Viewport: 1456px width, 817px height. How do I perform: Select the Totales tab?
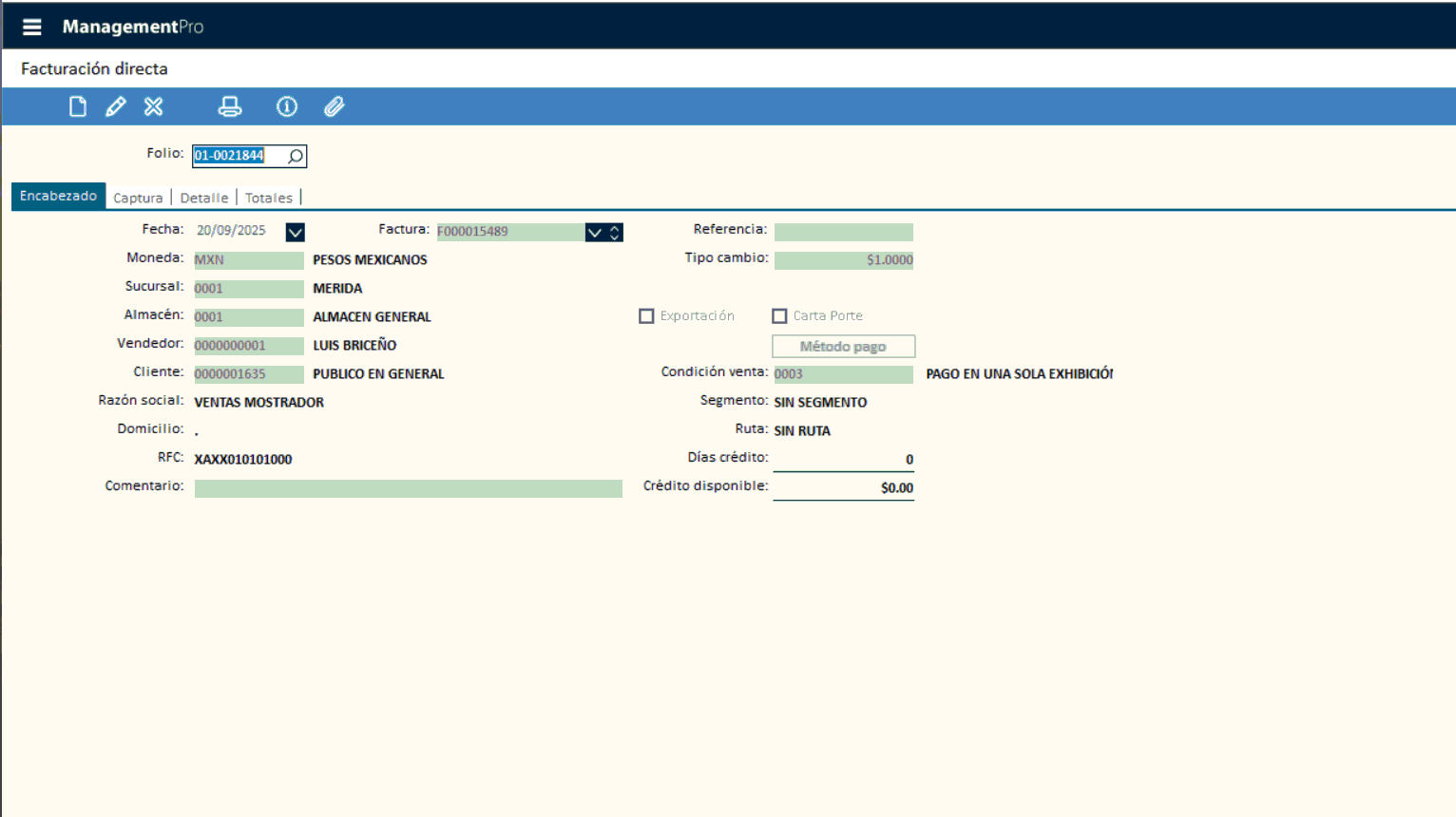[x=269, y=198]
